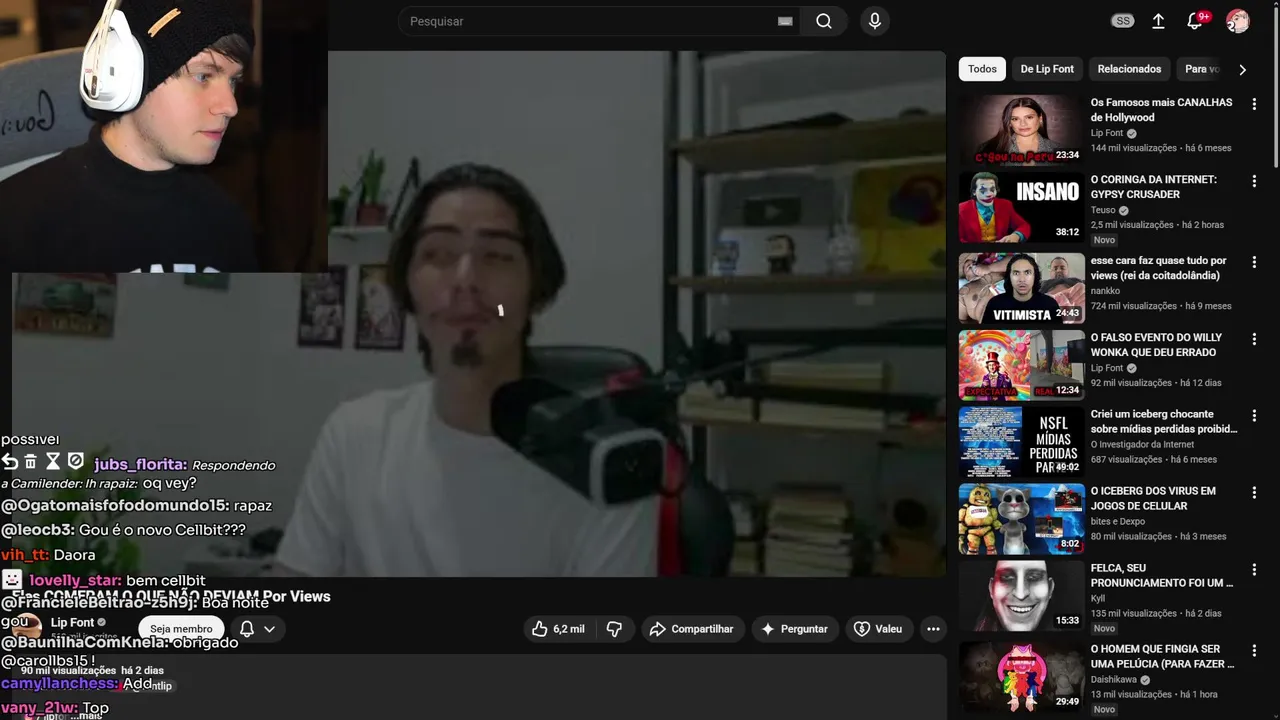Select the Relacionados filter chip

1129,69
